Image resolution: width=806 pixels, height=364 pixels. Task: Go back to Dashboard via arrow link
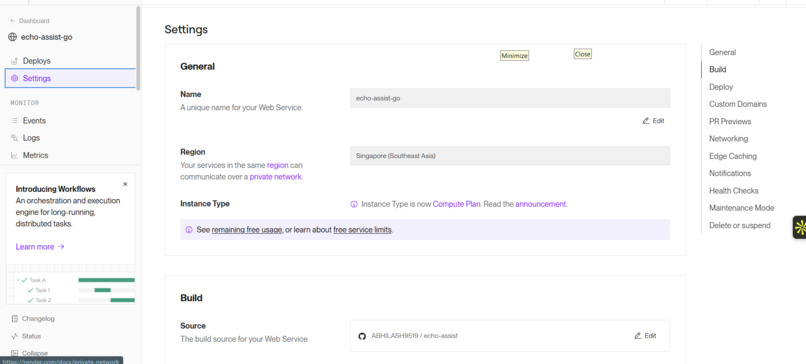pos(29,21)
